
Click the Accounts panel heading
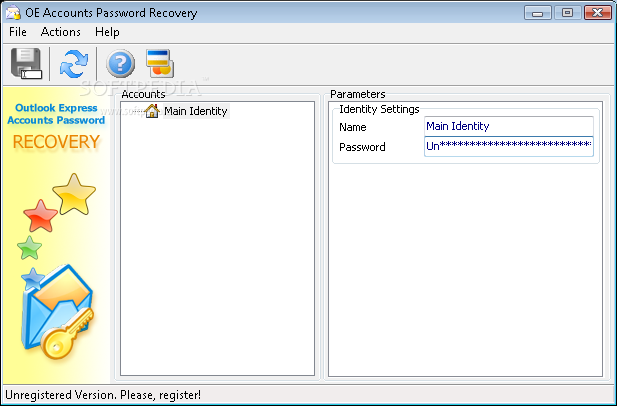point(143,94)
